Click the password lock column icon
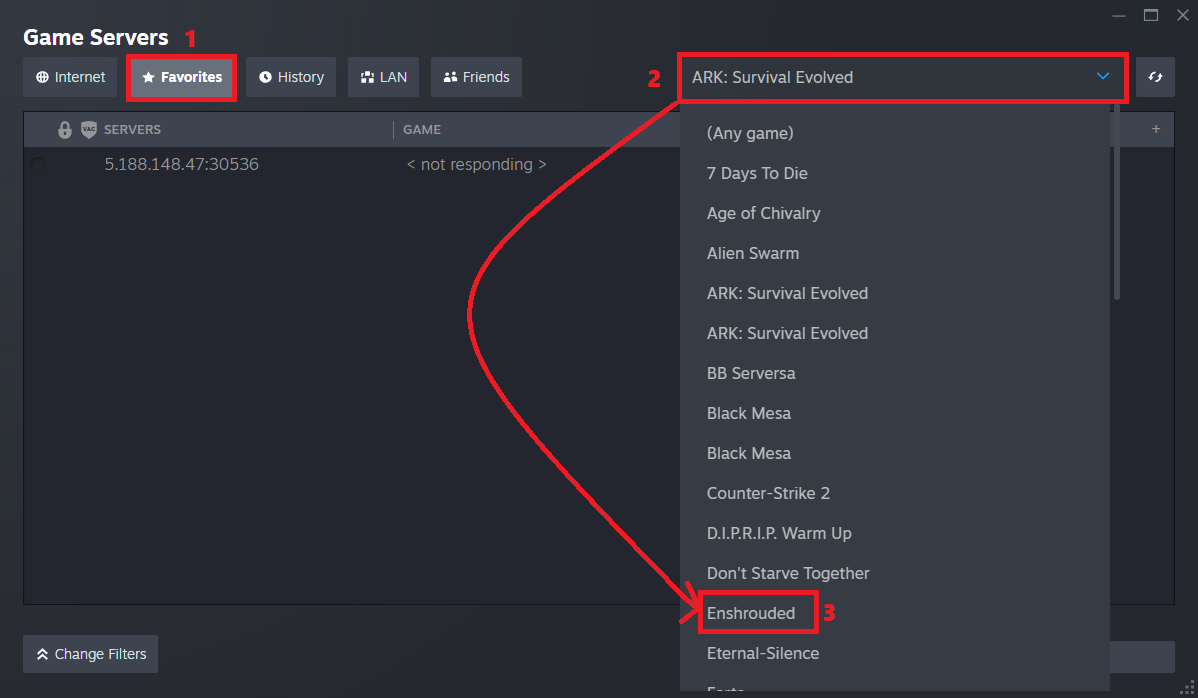 click(65, 130)
